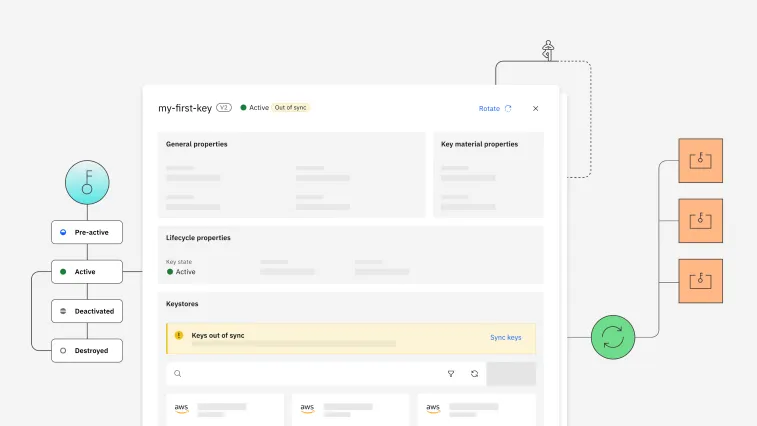Click the middle orange keystore box

700,220
